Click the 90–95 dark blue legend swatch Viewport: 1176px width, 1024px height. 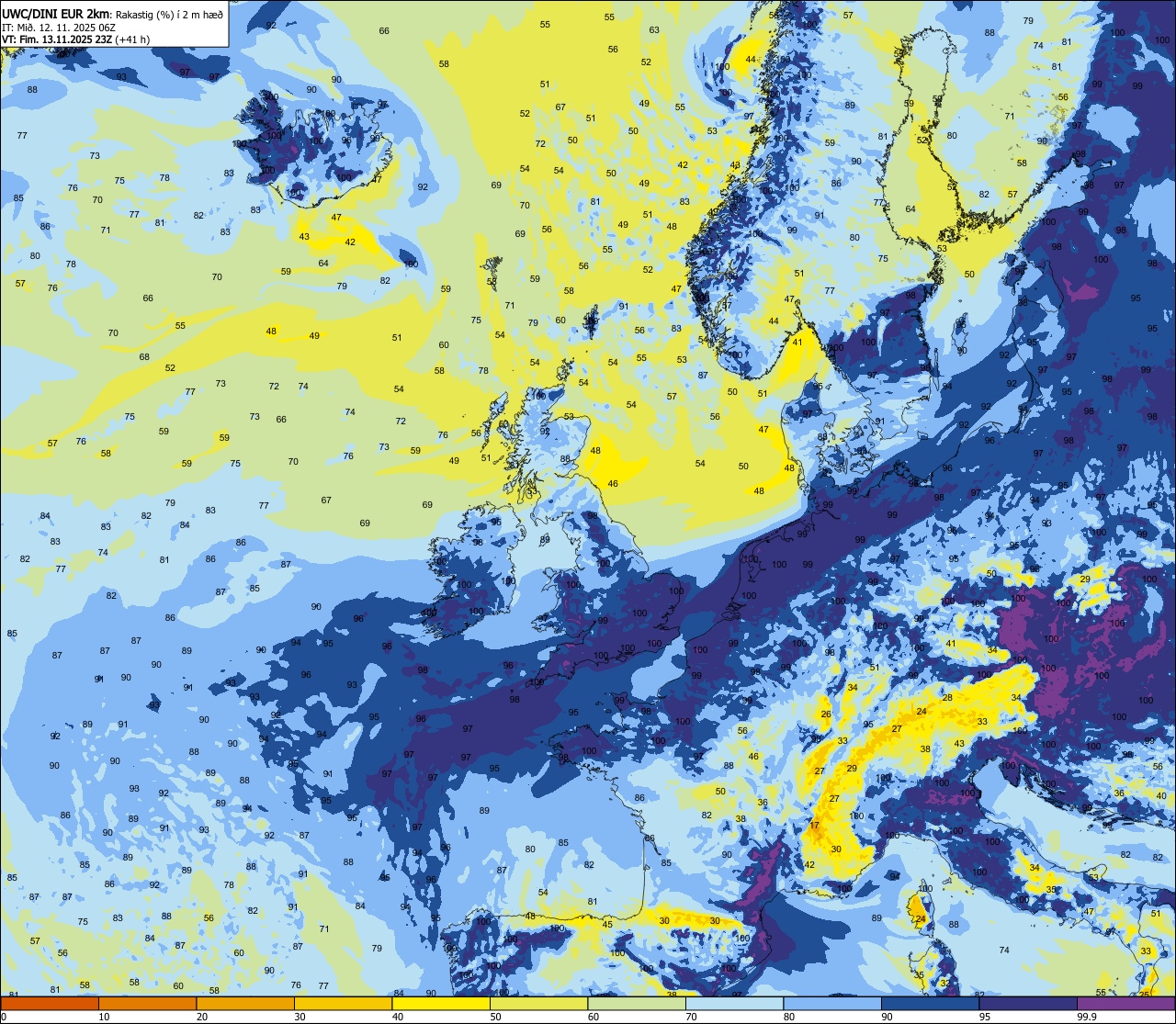tap(930, 1003)
